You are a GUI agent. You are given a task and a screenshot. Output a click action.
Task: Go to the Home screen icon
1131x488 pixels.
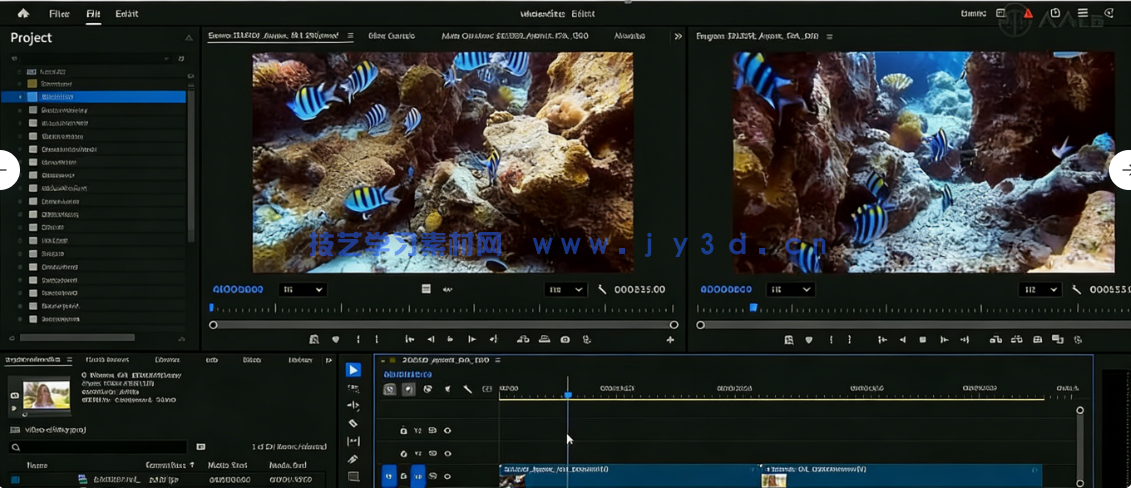coord(23,13)
